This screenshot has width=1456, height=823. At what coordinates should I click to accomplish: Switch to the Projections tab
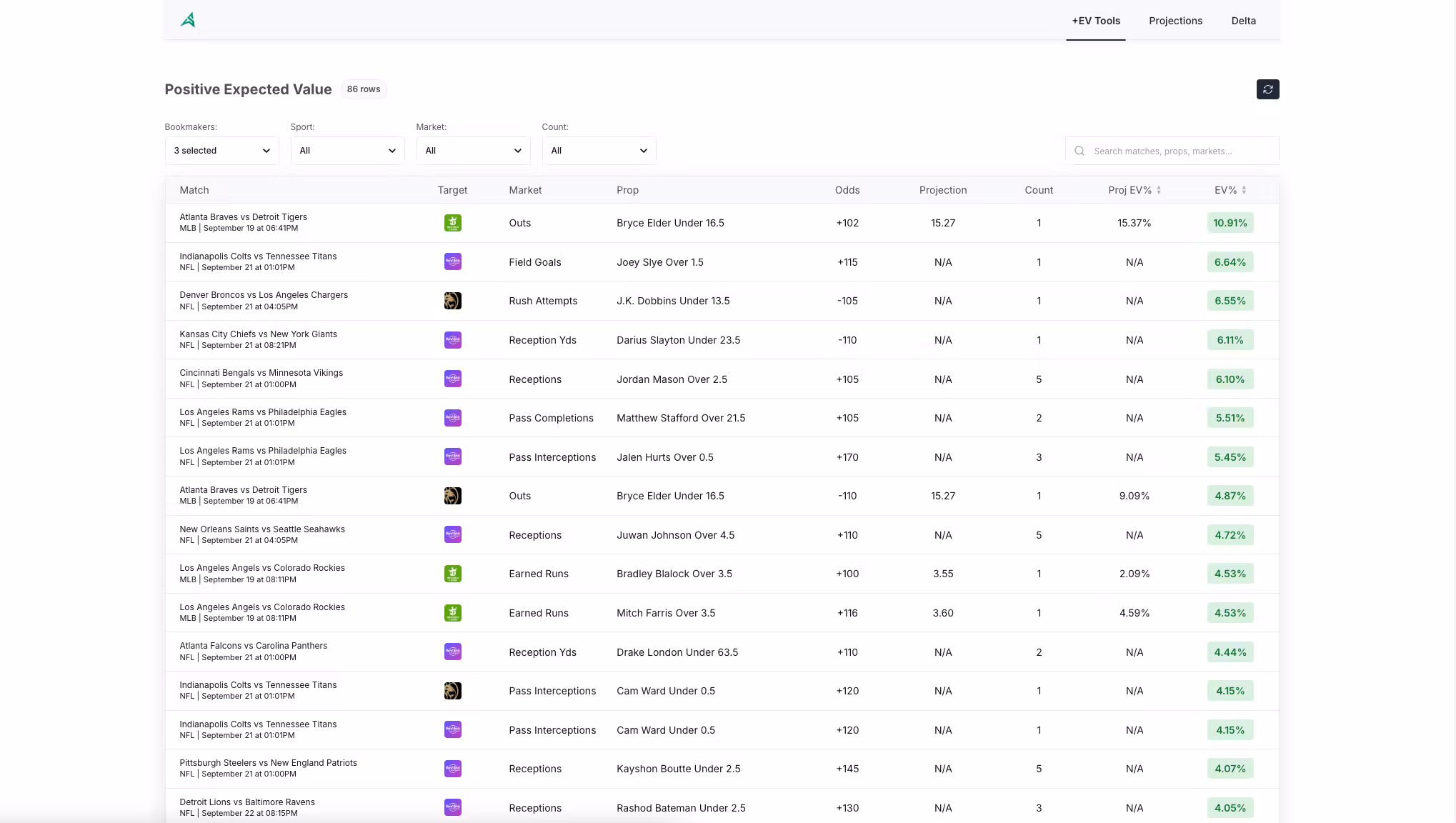click(x=1175, y=21)
